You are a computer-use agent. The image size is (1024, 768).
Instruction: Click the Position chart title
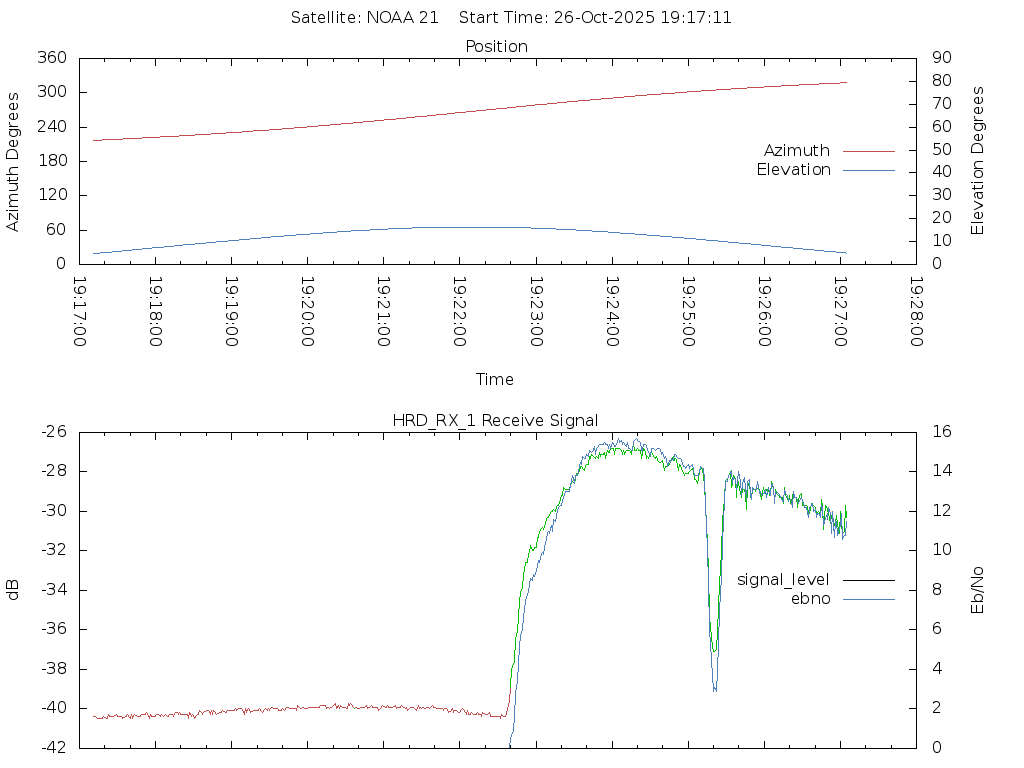[496, 46]
